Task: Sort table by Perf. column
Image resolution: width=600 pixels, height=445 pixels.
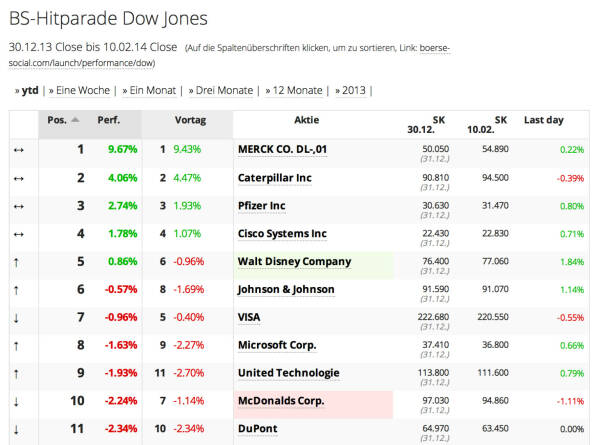Action: (x=109, y=120)
